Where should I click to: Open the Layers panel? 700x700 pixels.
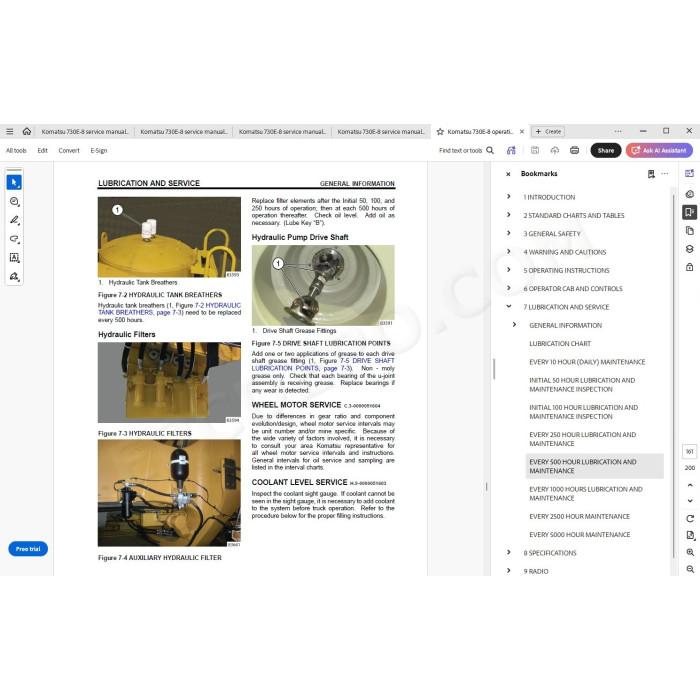coord(690,249)
